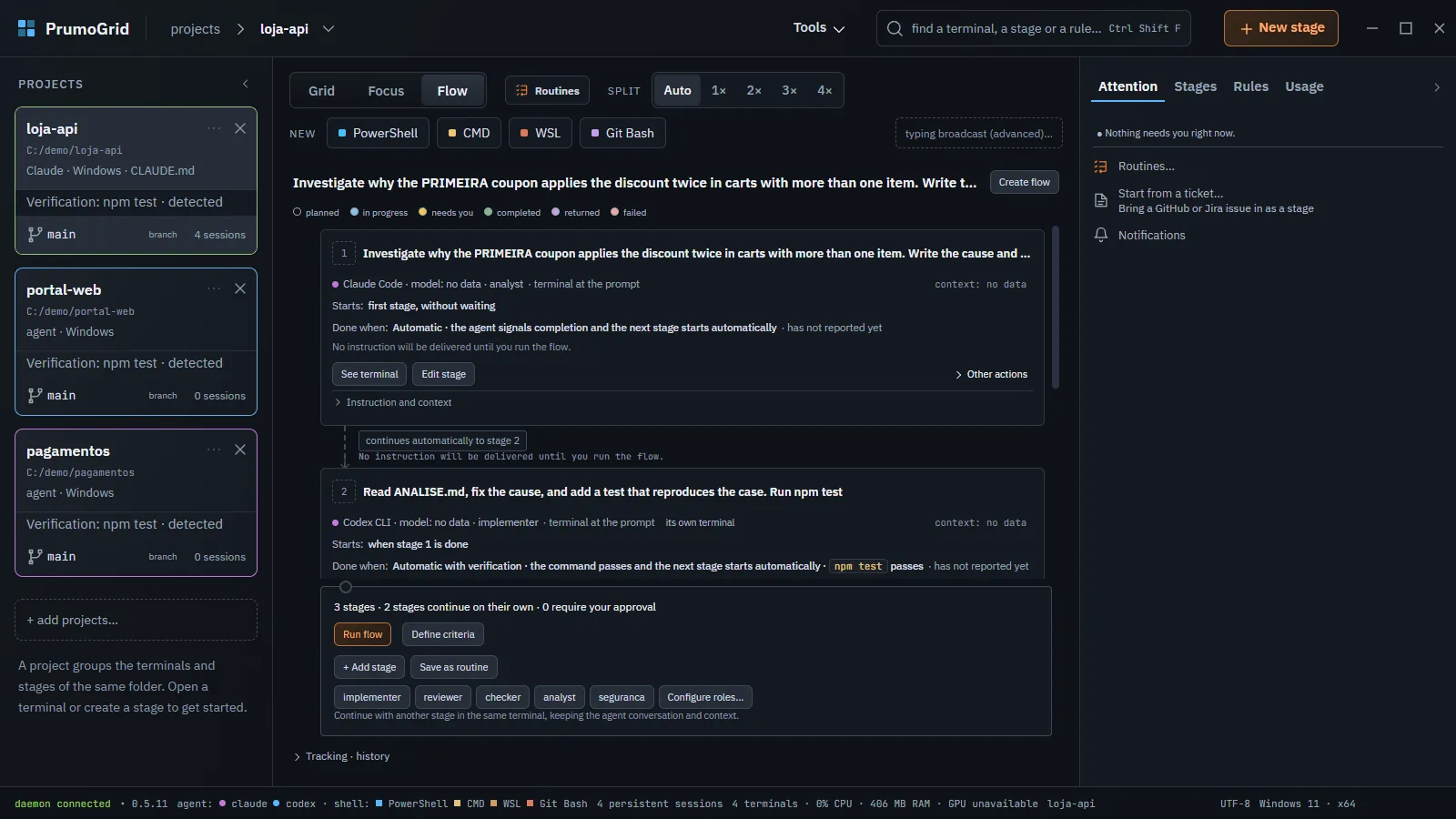Close the loja-api project card
This screenshot has width=1456, height=819.
pyautogui.click(x=240, y=128)
